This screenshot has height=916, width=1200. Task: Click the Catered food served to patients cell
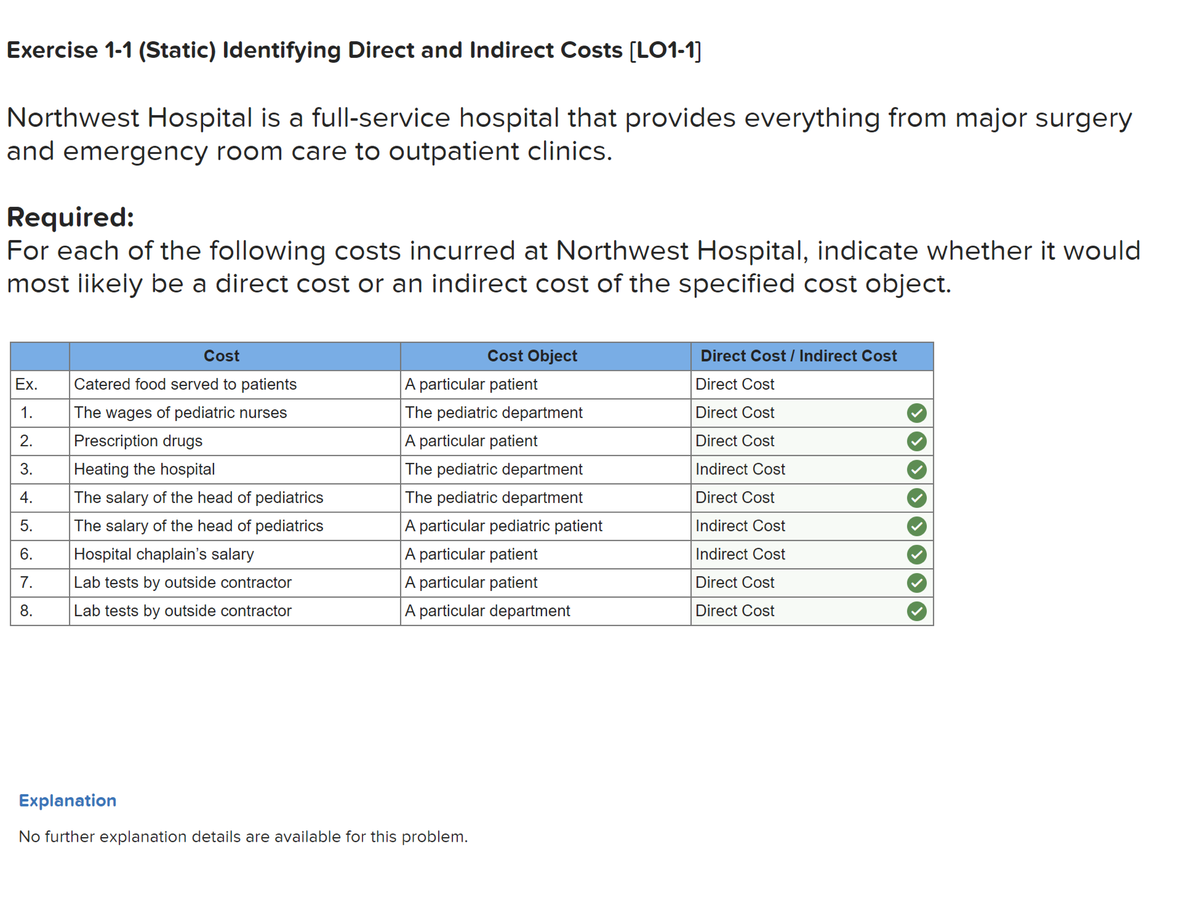(x=235, y=384)
